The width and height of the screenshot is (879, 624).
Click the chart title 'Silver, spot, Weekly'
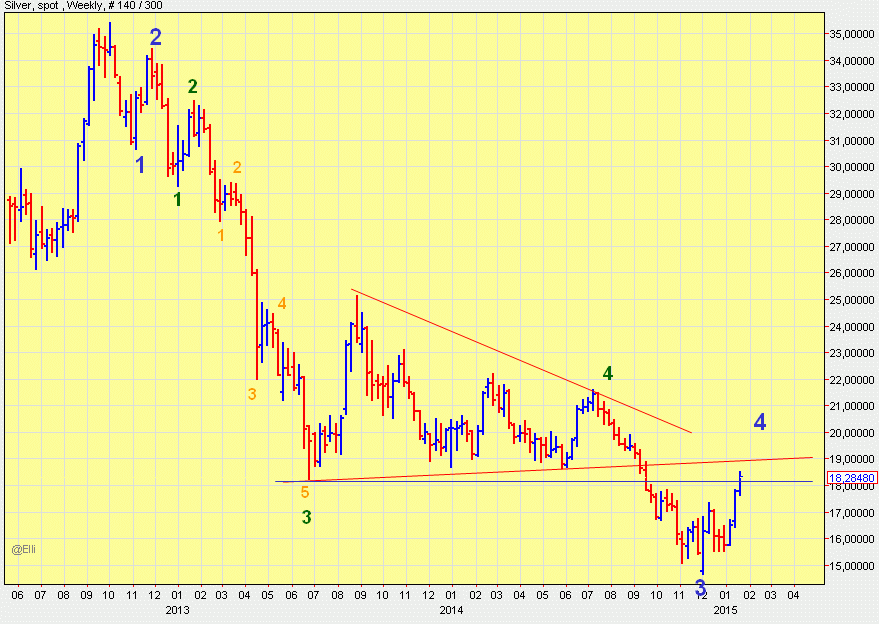(72, 8)
